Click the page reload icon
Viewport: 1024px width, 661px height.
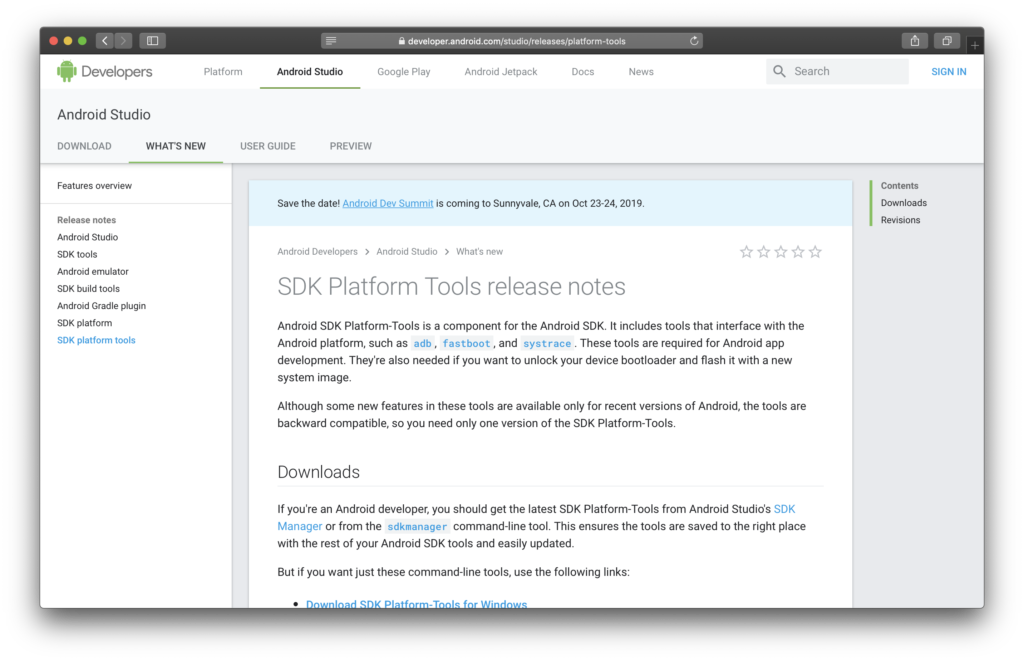coord(694,41)
